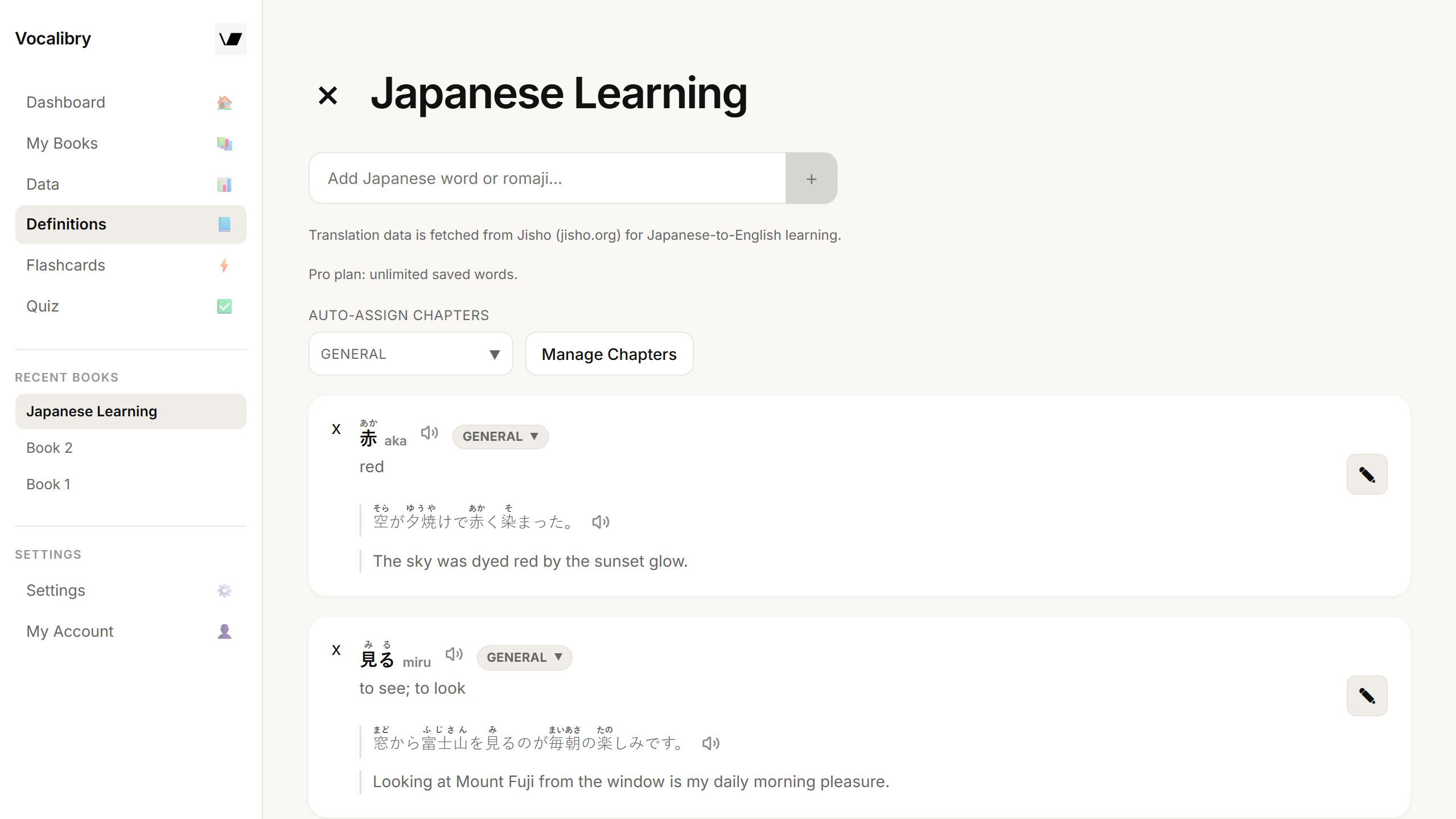Open the Dashboard page
Viewport: 1456px width, 819px height.
point(130,102)
